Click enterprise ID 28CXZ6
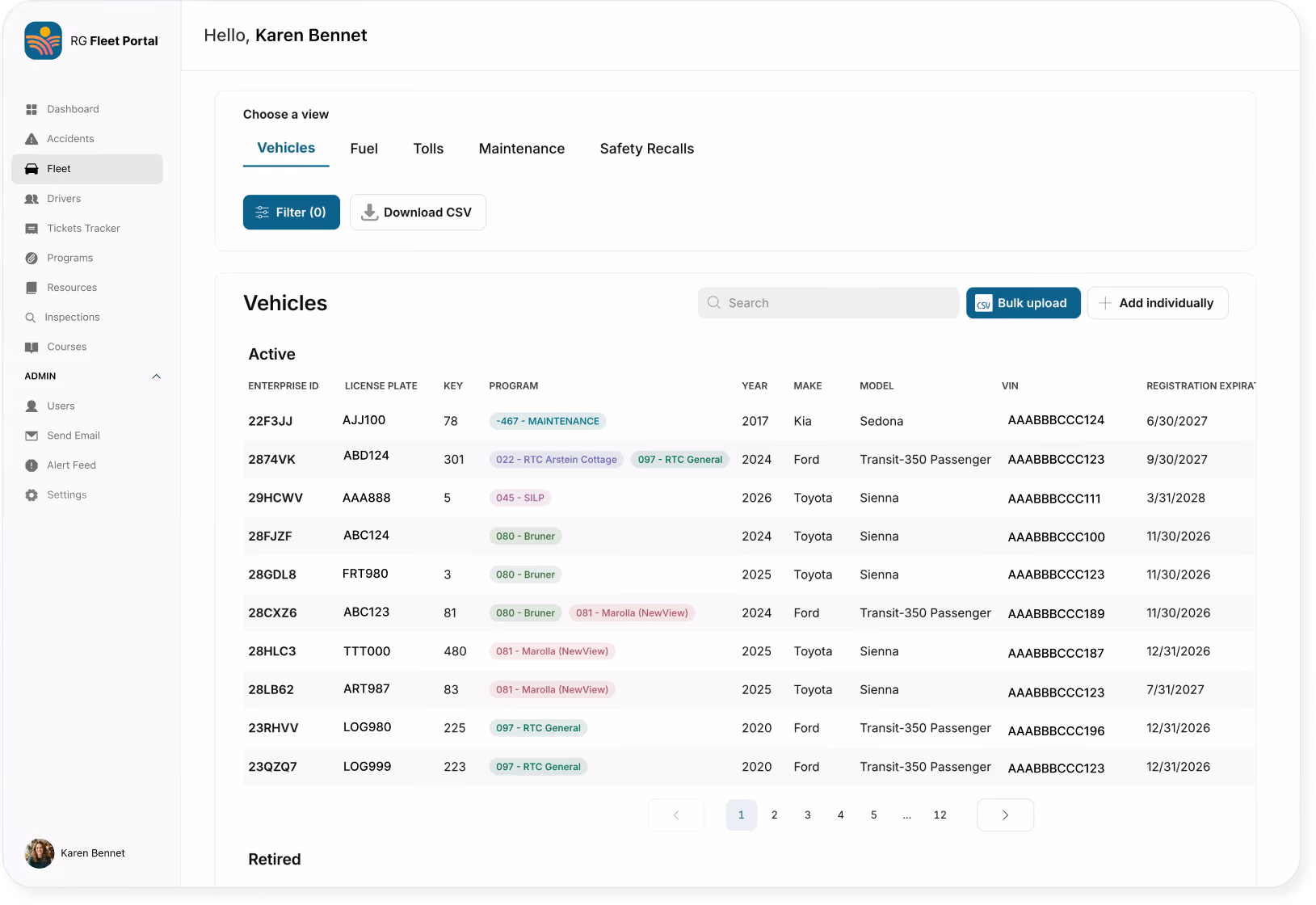1316x905 pixels. click(x=272, y=613)
